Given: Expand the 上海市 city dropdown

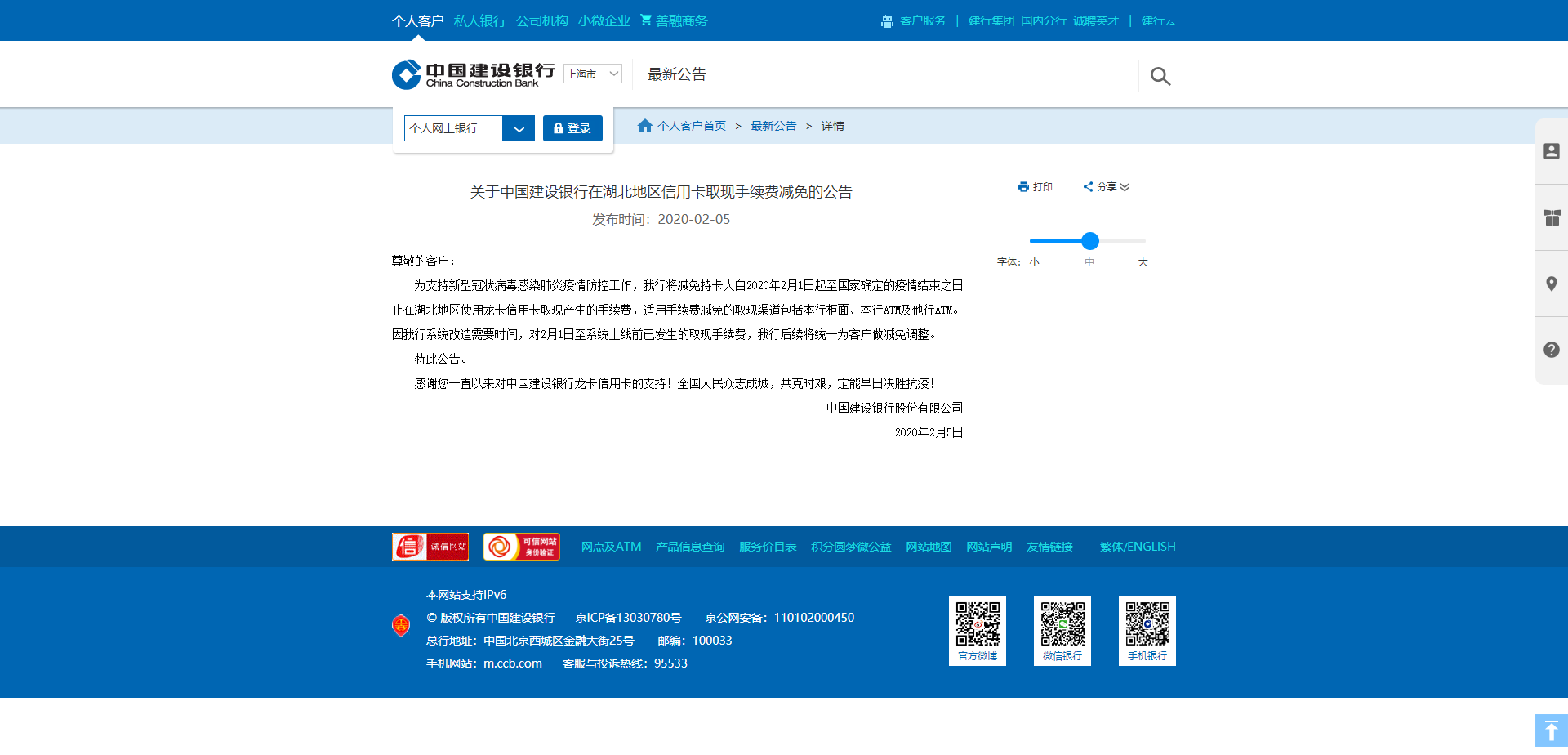Looking at the screenshot, I should [593, 74].
